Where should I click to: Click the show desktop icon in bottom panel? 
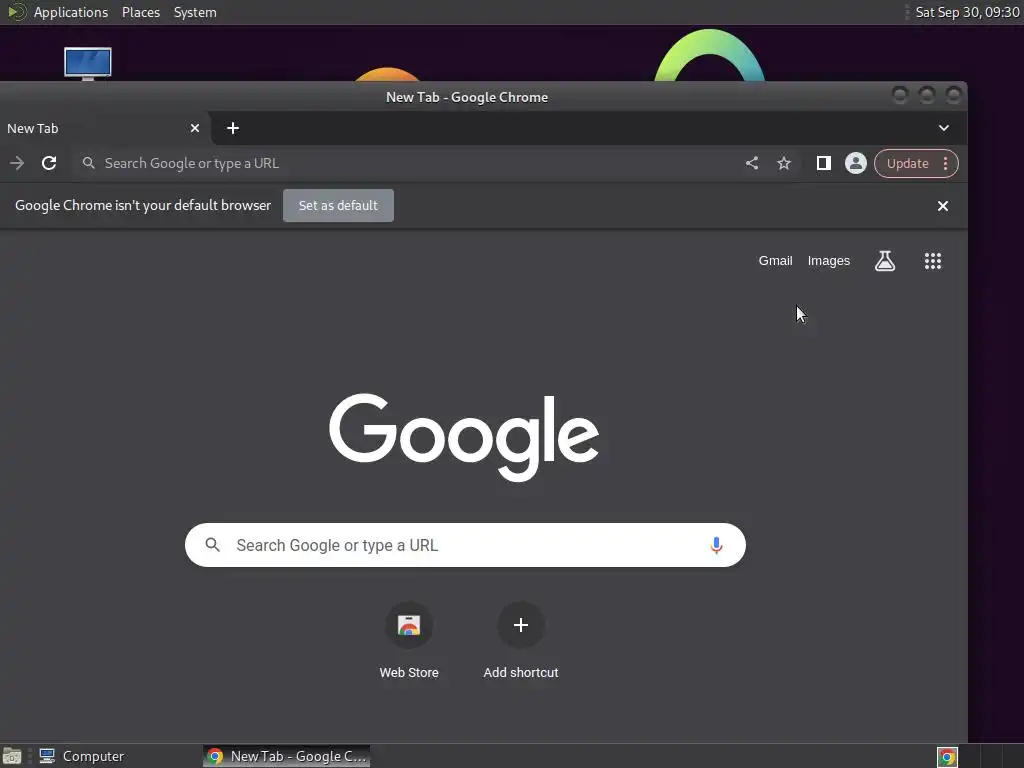tap(12, 756)
